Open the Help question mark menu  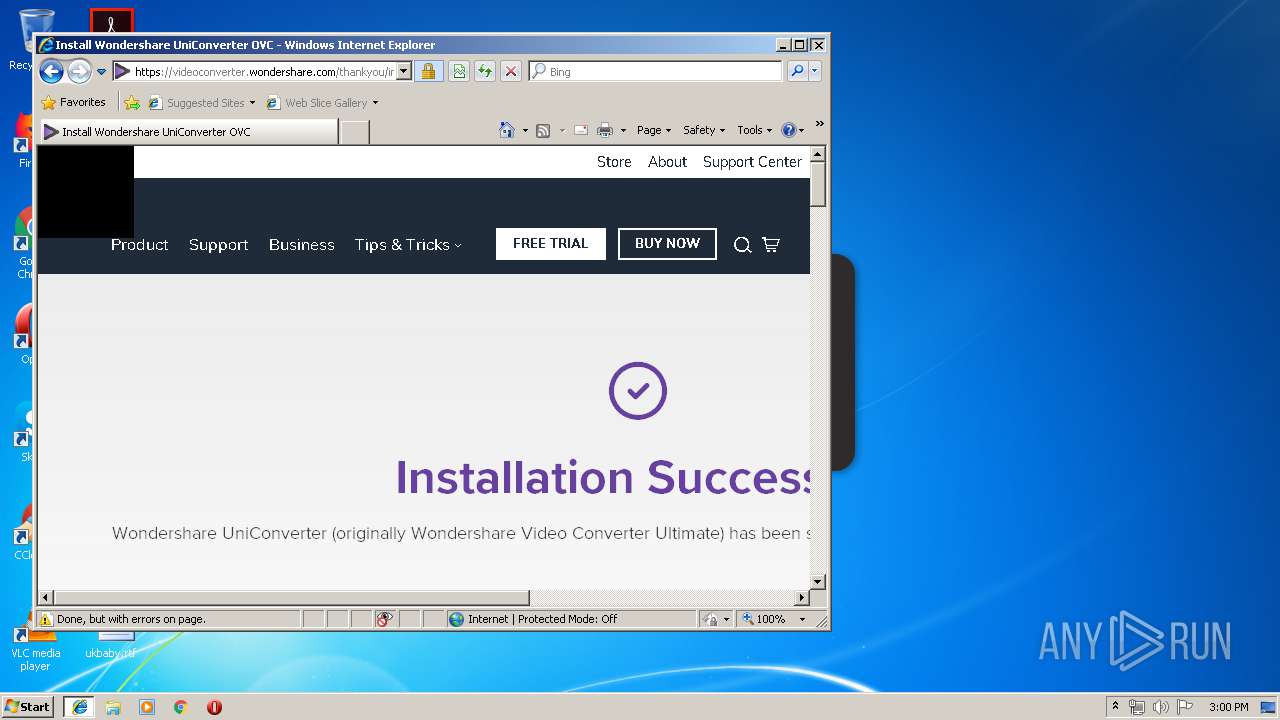coord(792,130)
